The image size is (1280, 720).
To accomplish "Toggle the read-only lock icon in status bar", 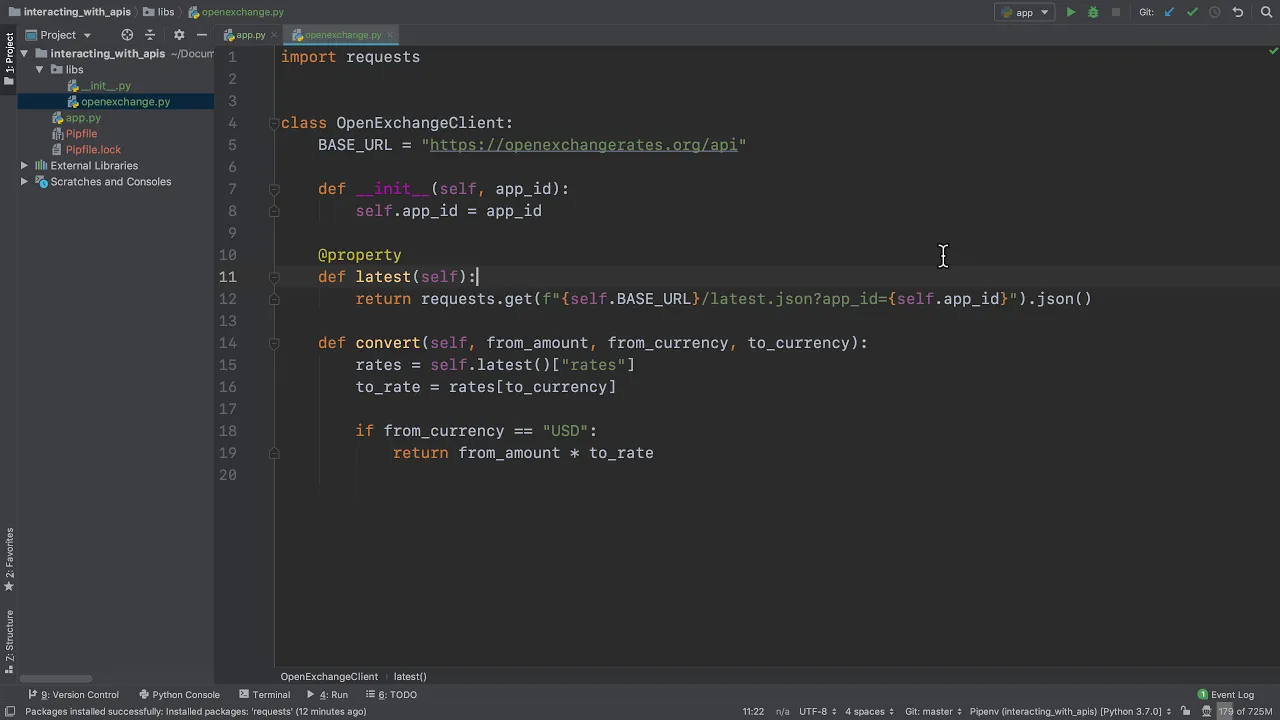I will tap(1184, 711).
